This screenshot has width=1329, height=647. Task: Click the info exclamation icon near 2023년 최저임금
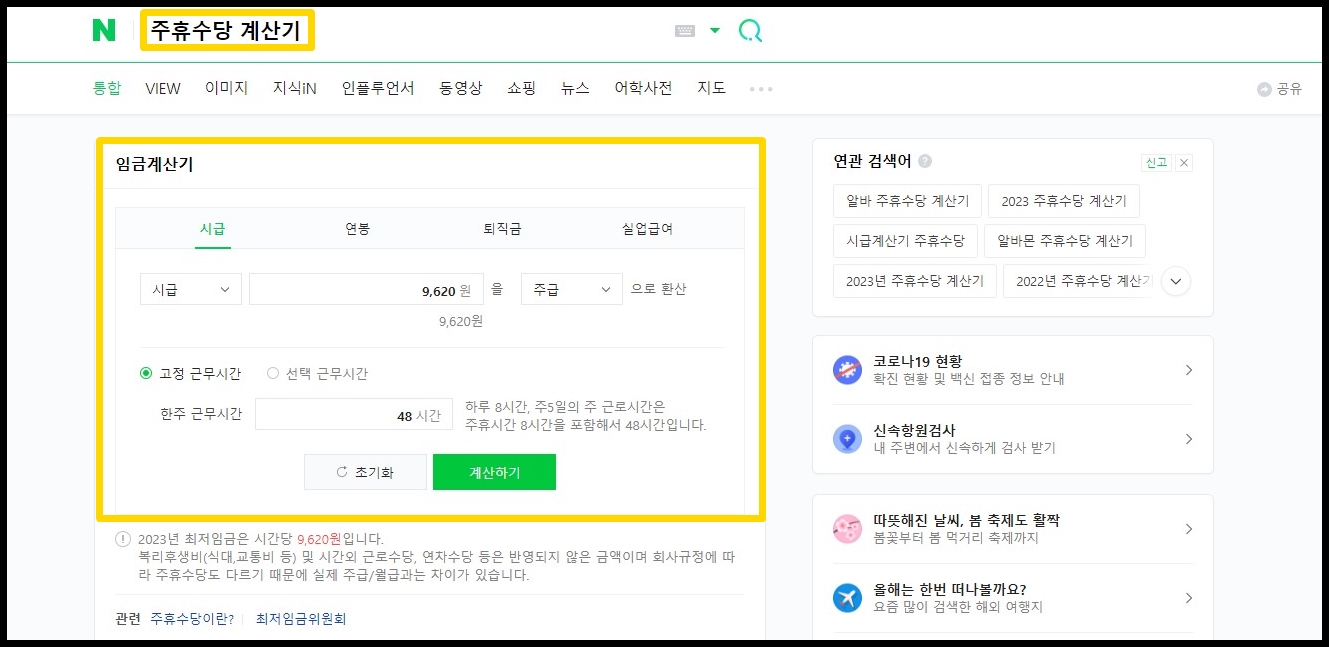pos(123,538)
